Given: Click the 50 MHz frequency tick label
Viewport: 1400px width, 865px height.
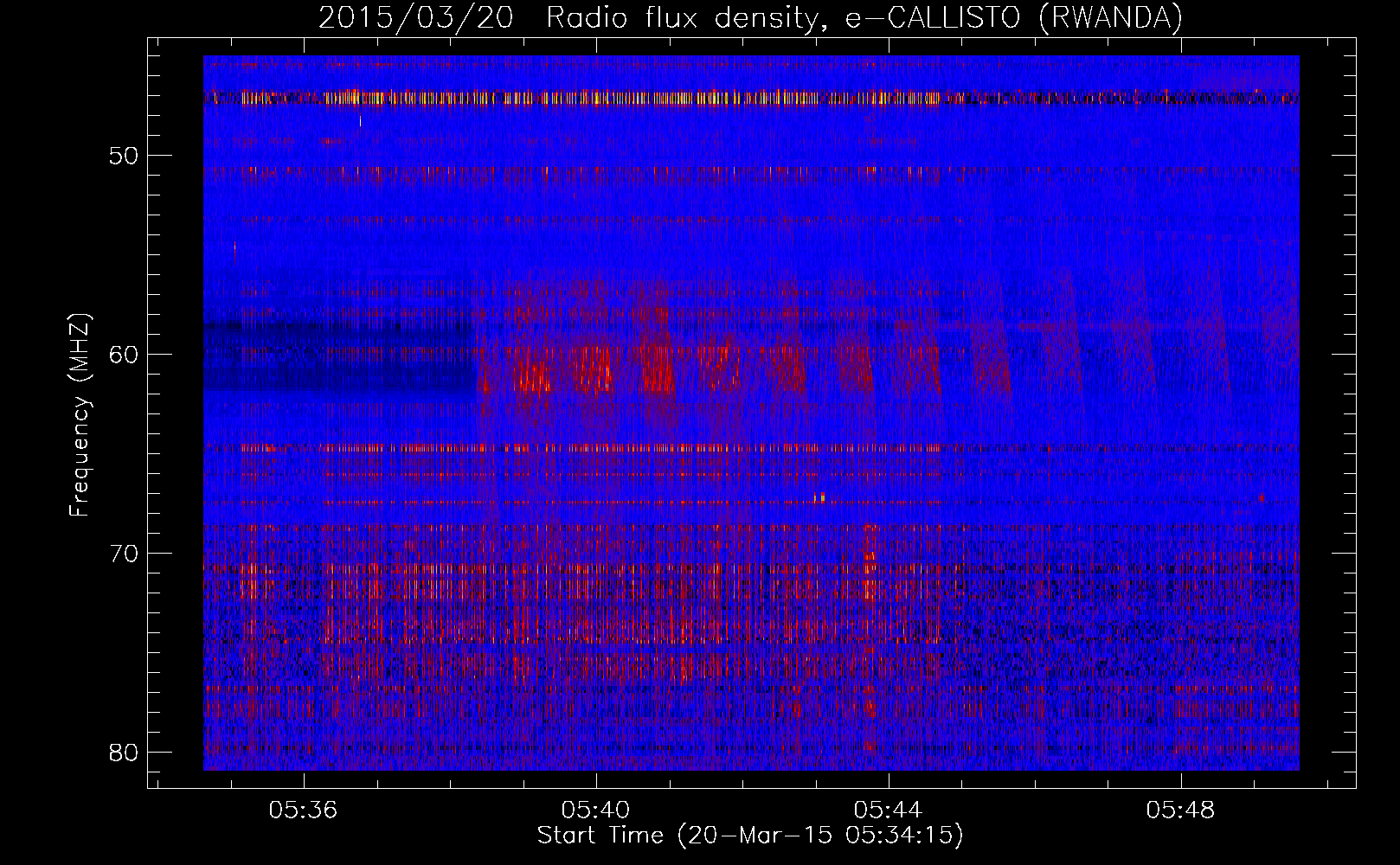Looking at the screenshot, I should point(125,156).
